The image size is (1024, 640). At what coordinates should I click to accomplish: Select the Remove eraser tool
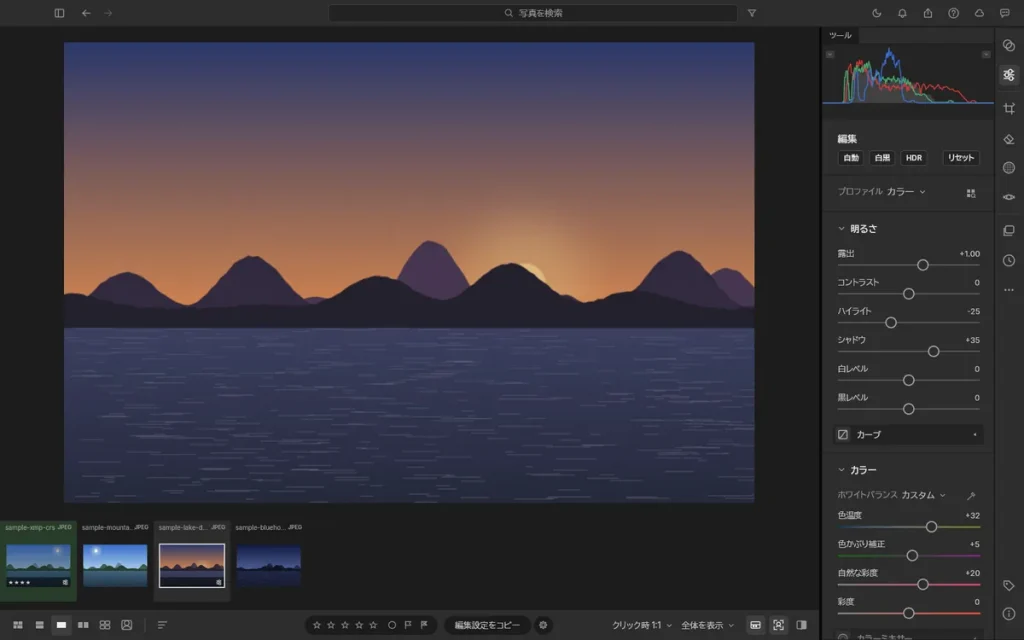pyautogui.click(x=1009, y=139)
